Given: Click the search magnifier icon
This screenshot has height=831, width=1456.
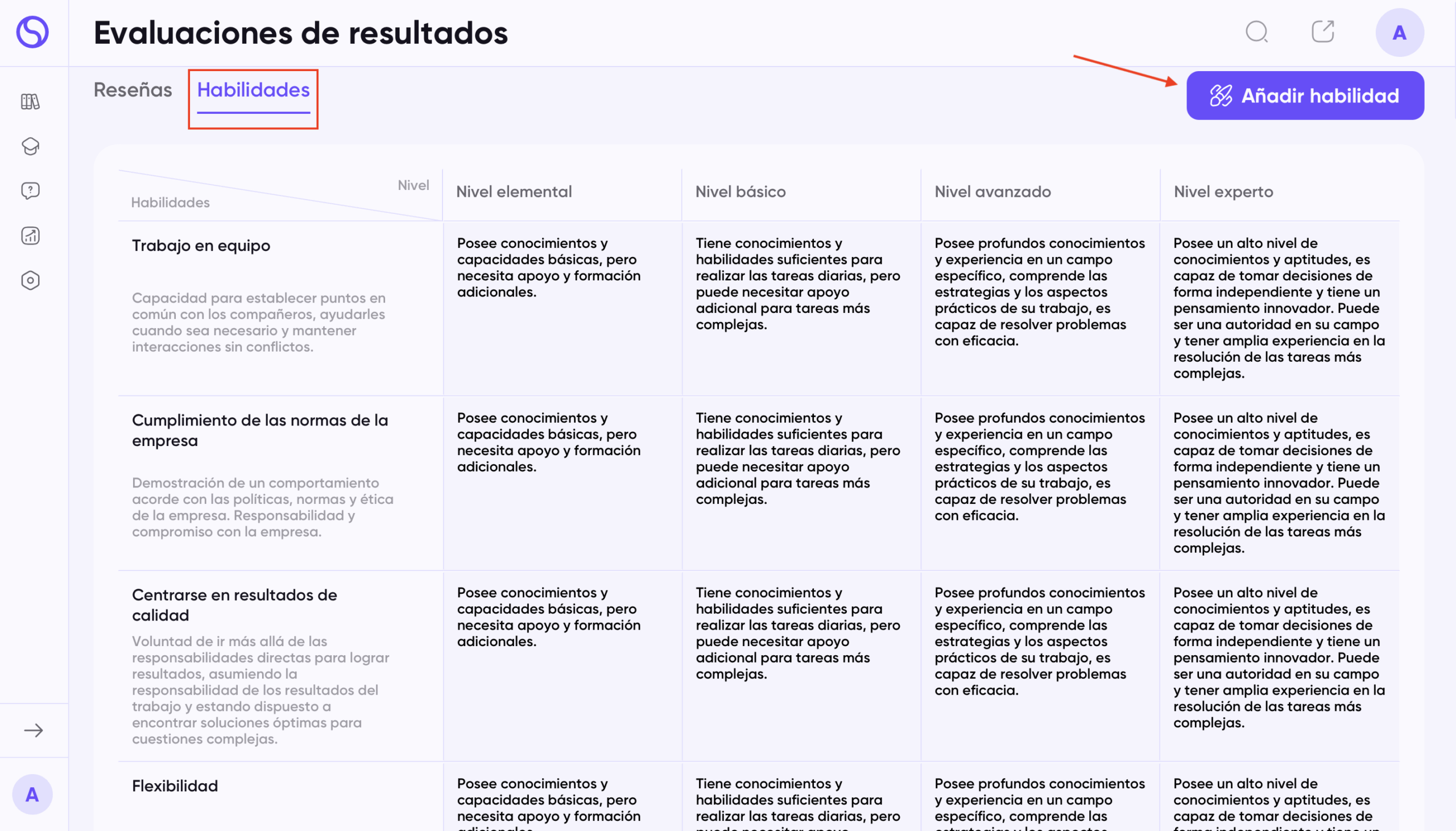Looking at the screenshot, I should click(x=1256, y=32).
